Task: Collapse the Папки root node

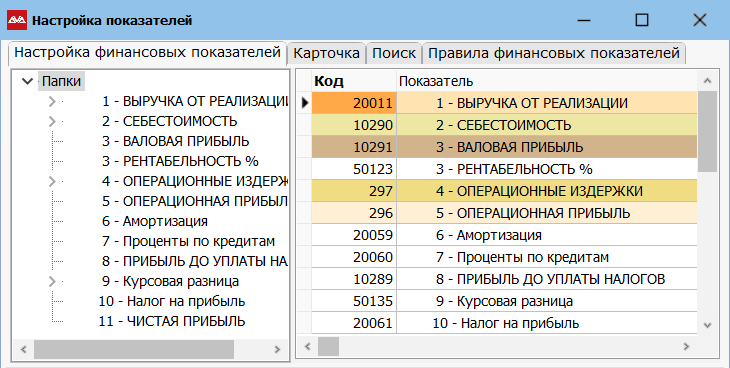Action: tap(27, 82)
